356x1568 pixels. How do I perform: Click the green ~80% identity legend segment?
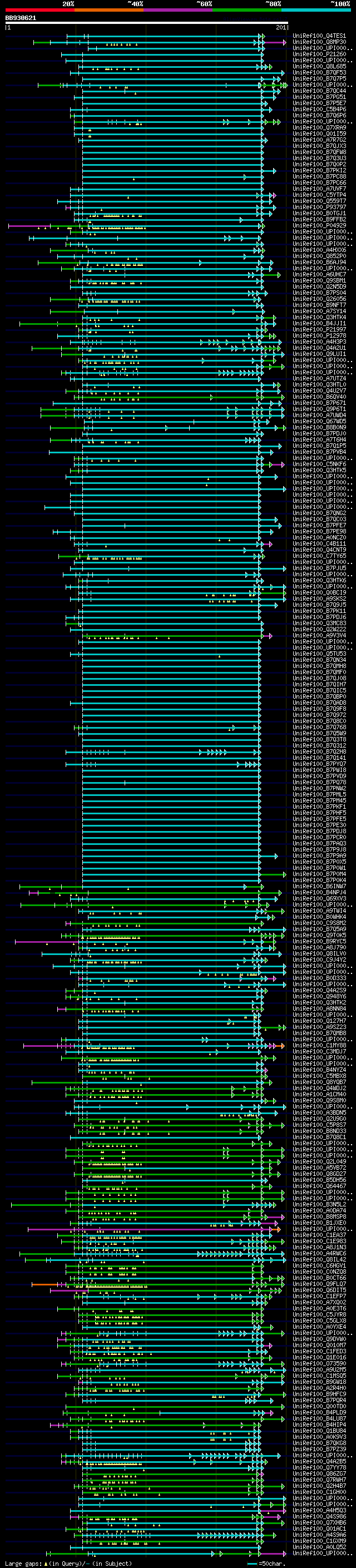(247, 11)
